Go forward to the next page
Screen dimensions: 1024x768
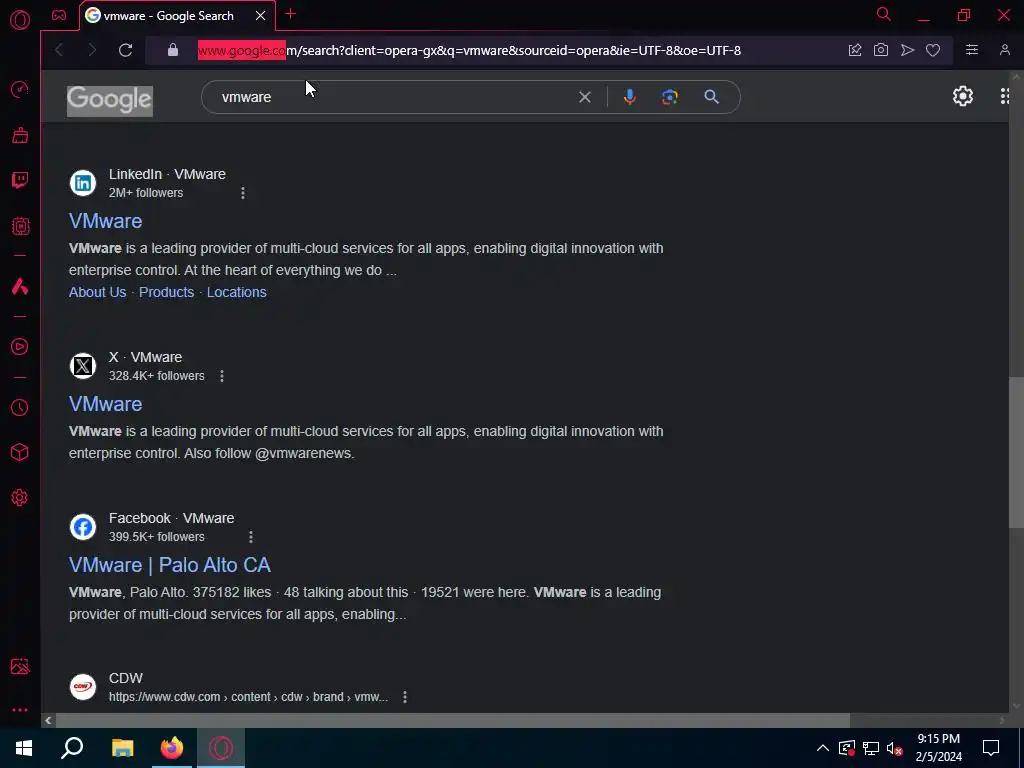(x=92, y=50)
